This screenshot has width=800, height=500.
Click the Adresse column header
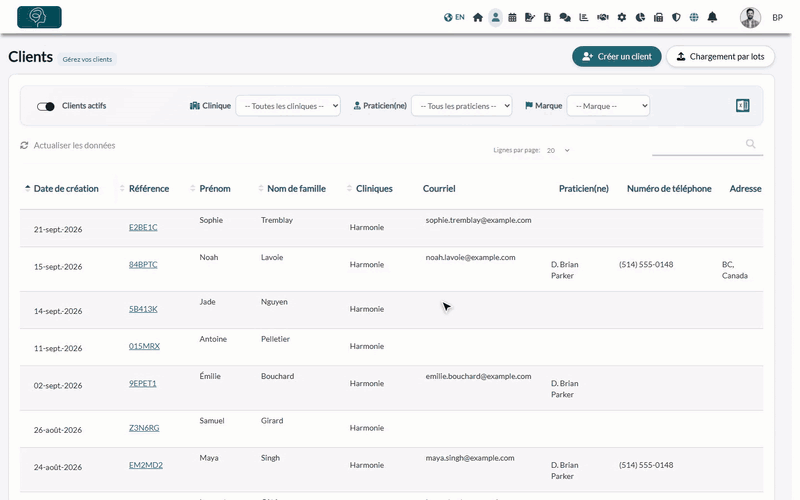(x=745, y=189)
